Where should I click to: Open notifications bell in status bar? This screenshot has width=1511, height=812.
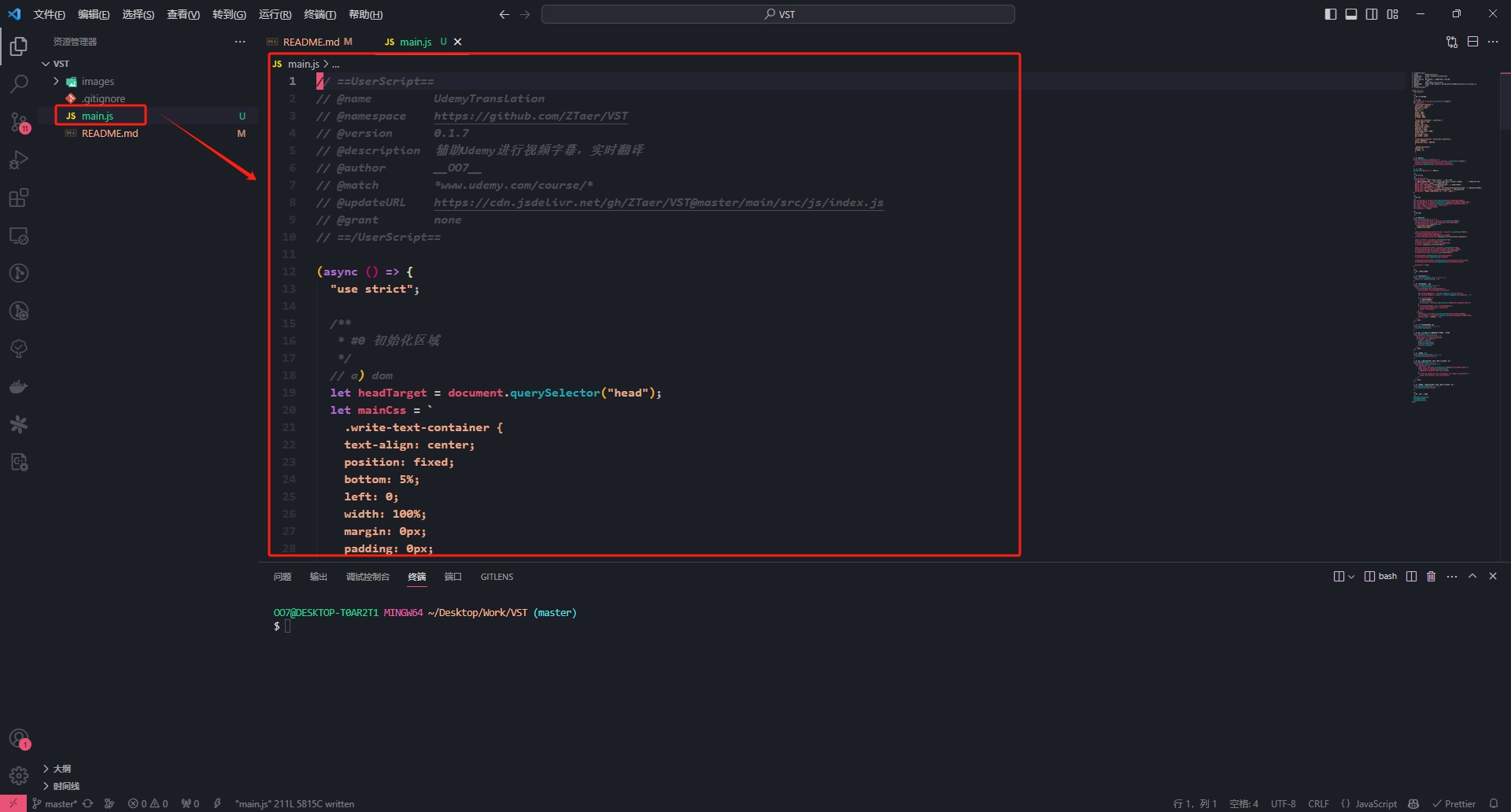coord(1494,803)
